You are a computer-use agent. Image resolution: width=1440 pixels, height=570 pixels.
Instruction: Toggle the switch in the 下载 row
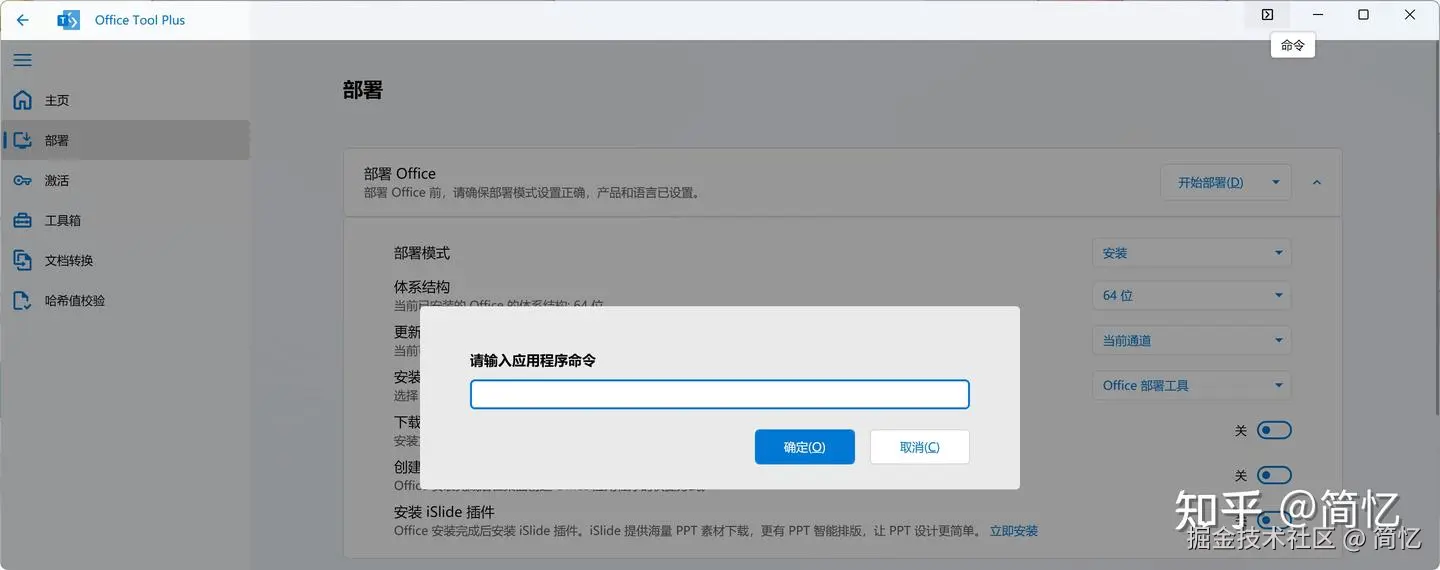(1274, 430)
